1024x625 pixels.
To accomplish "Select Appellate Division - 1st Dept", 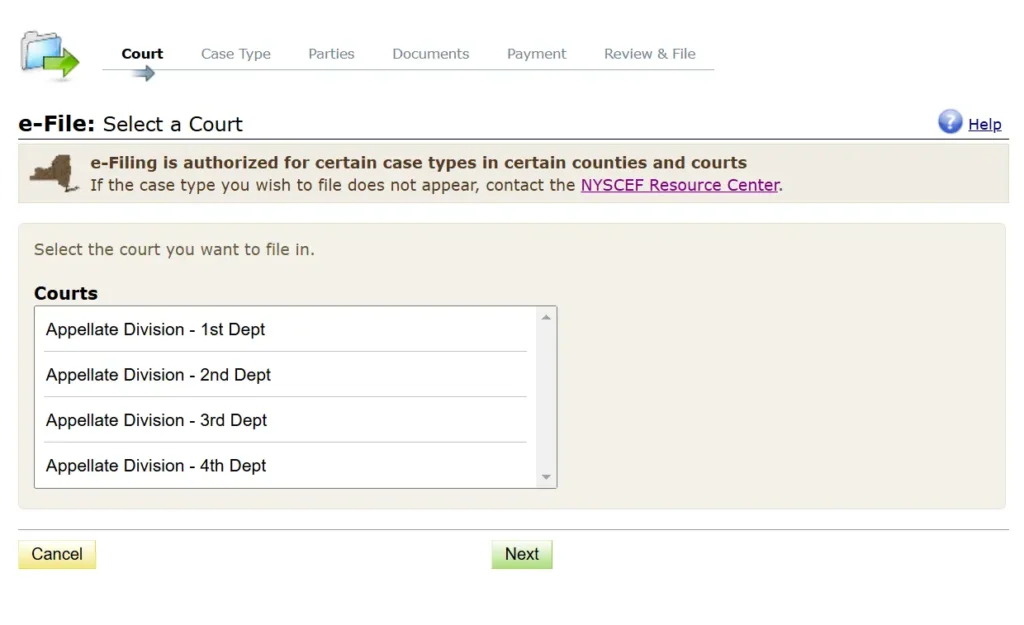I will click(x=156, y=330).
